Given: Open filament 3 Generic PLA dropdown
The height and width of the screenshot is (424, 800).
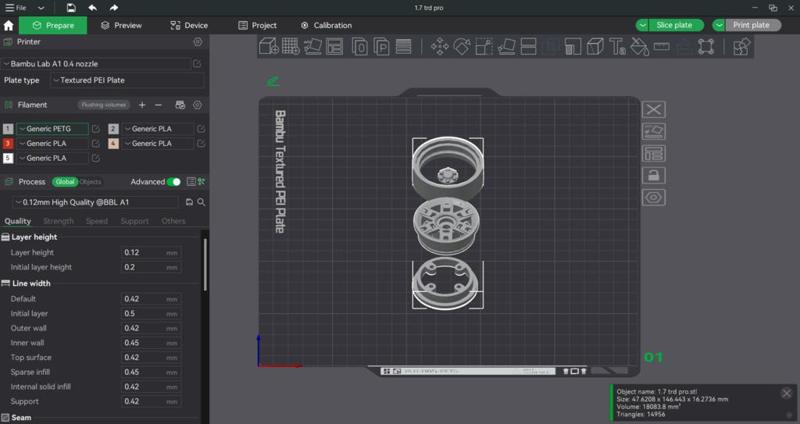Looking at the screenshot, I should click(53, 143).
